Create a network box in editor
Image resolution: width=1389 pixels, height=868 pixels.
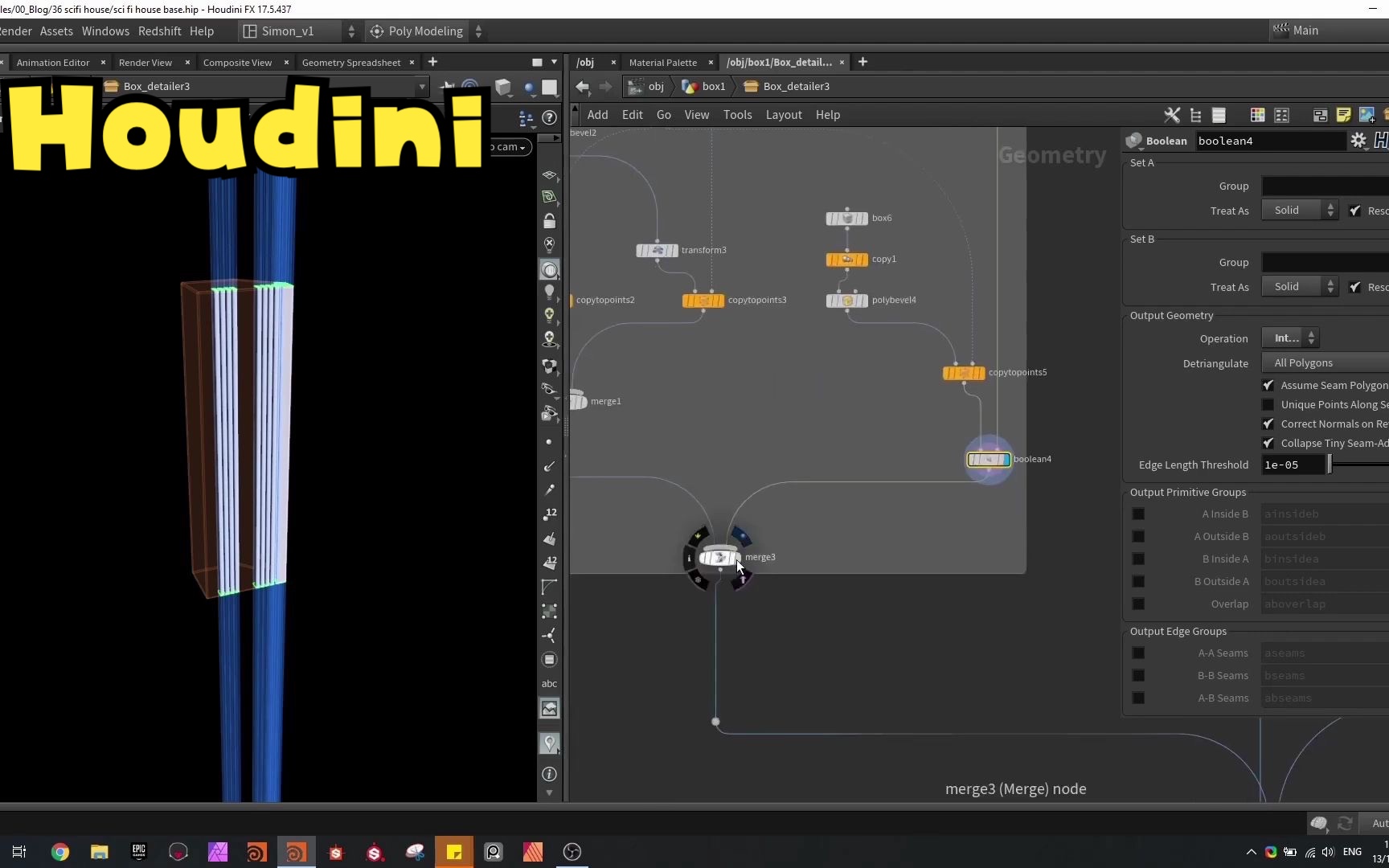1320,115
